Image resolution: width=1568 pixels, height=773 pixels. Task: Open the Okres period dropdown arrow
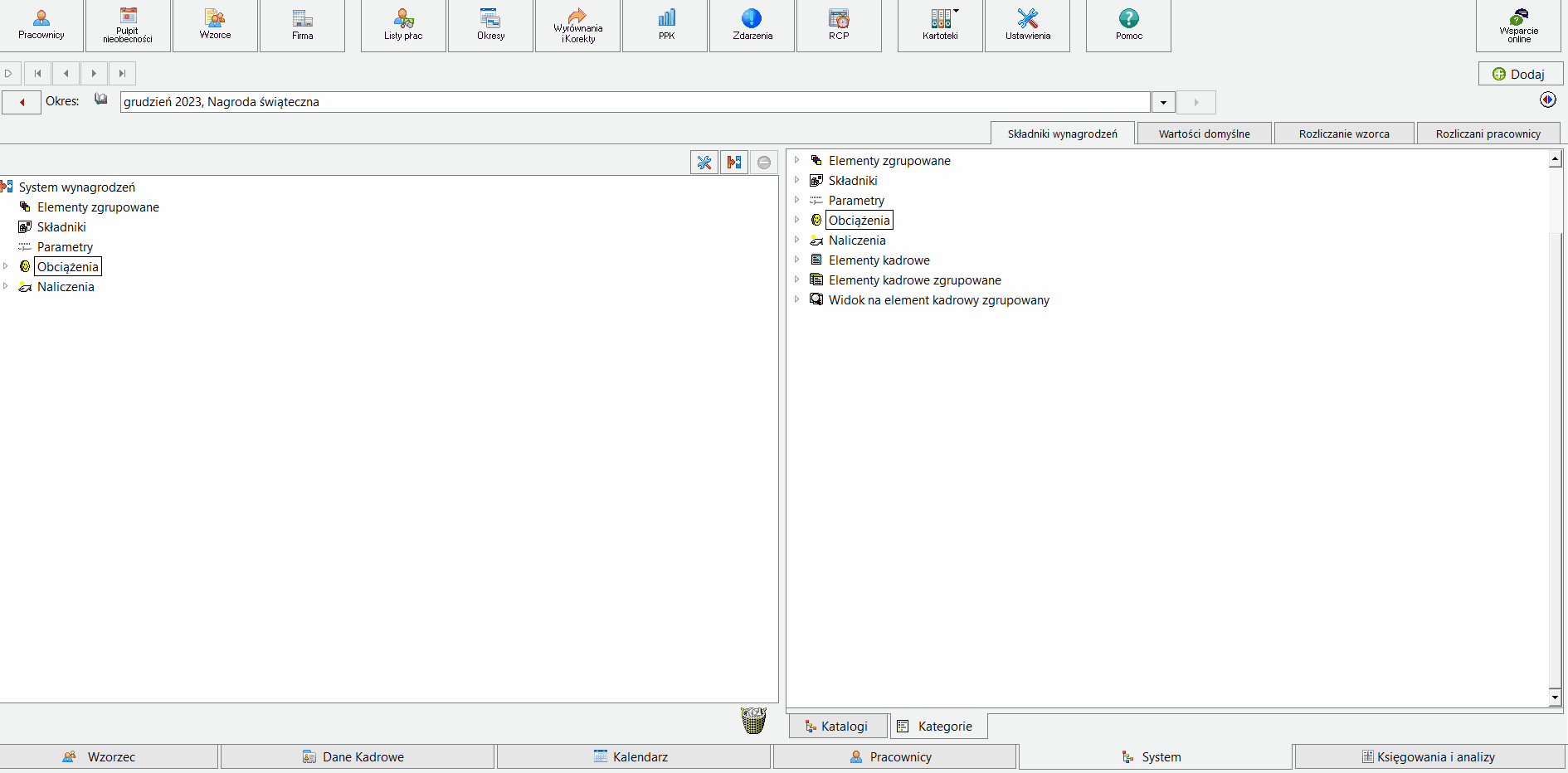point(1163,102)
